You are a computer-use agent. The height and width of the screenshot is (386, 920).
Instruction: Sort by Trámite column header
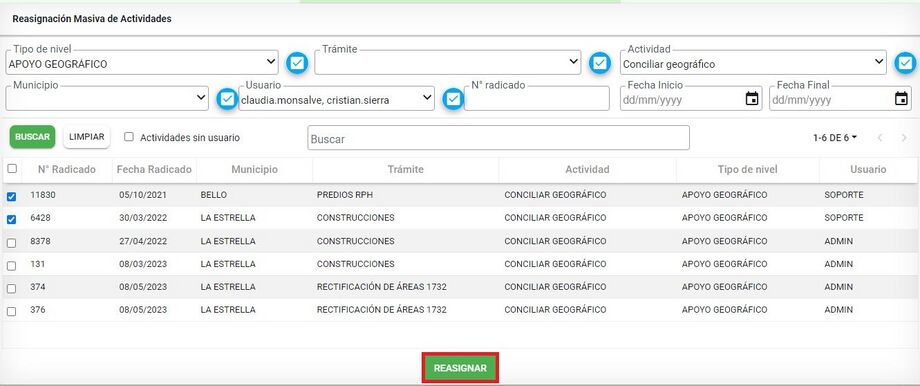tap(405, 170)
